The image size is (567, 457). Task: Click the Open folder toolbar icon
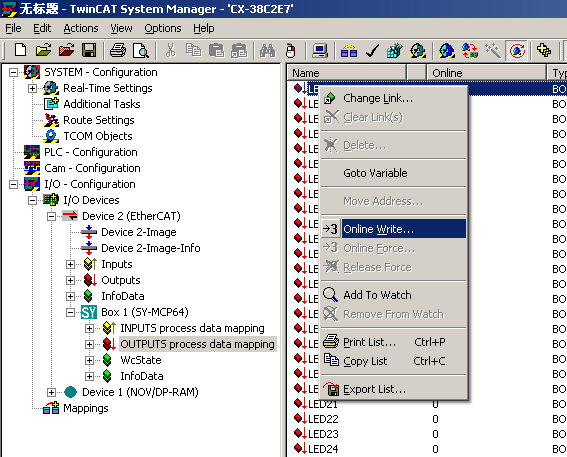pos(43,50)
